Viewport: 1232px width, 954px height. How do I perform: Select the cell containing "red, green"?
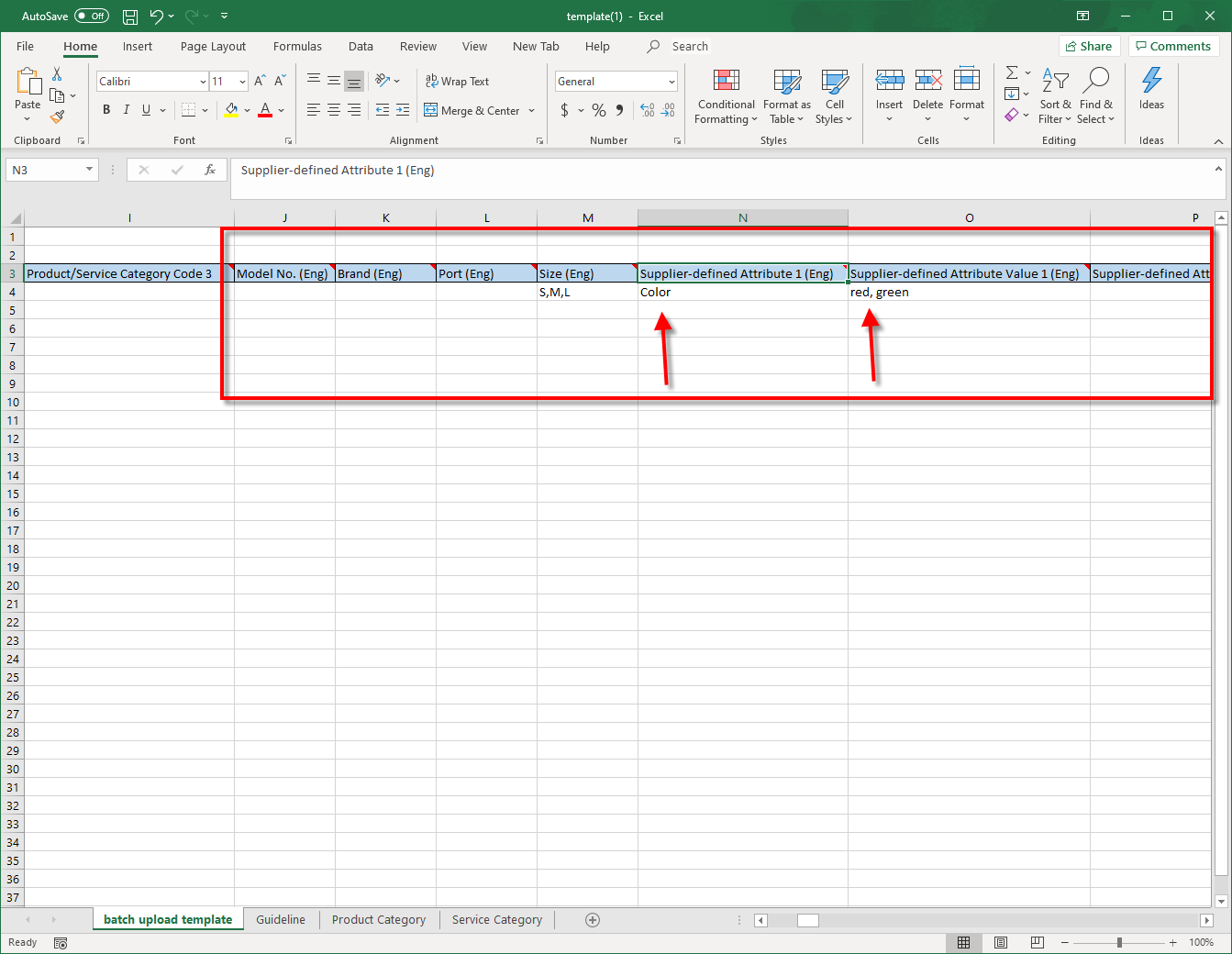point(968,293)
